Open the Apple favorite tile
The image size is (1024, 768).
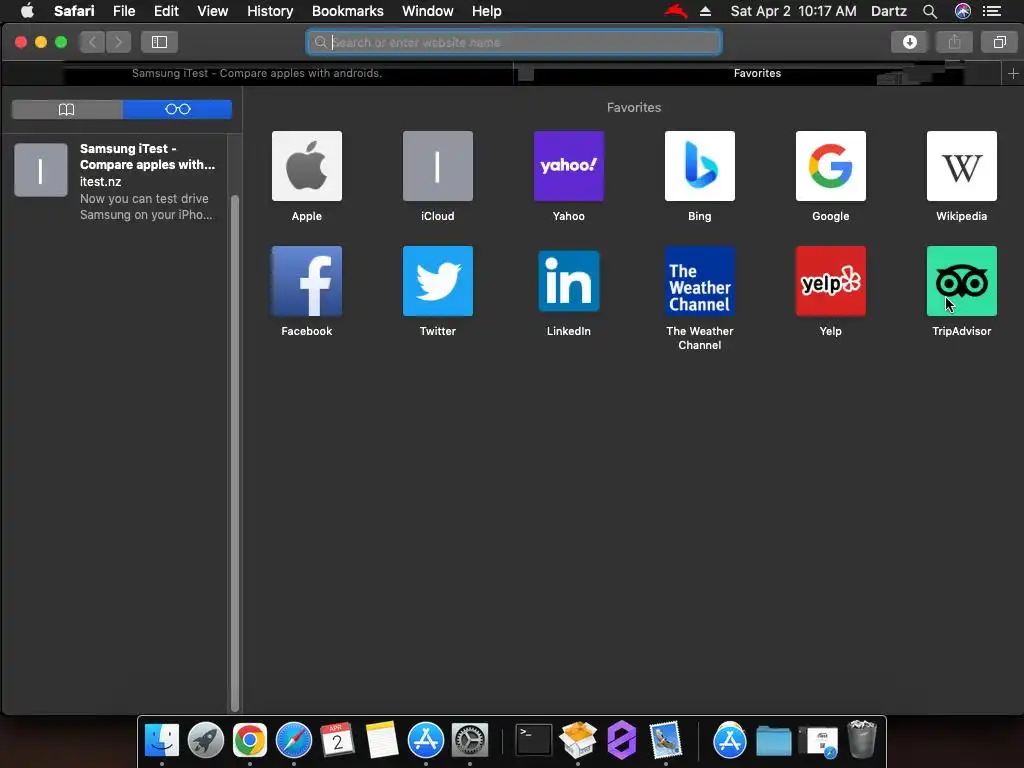tap(306, 166)
